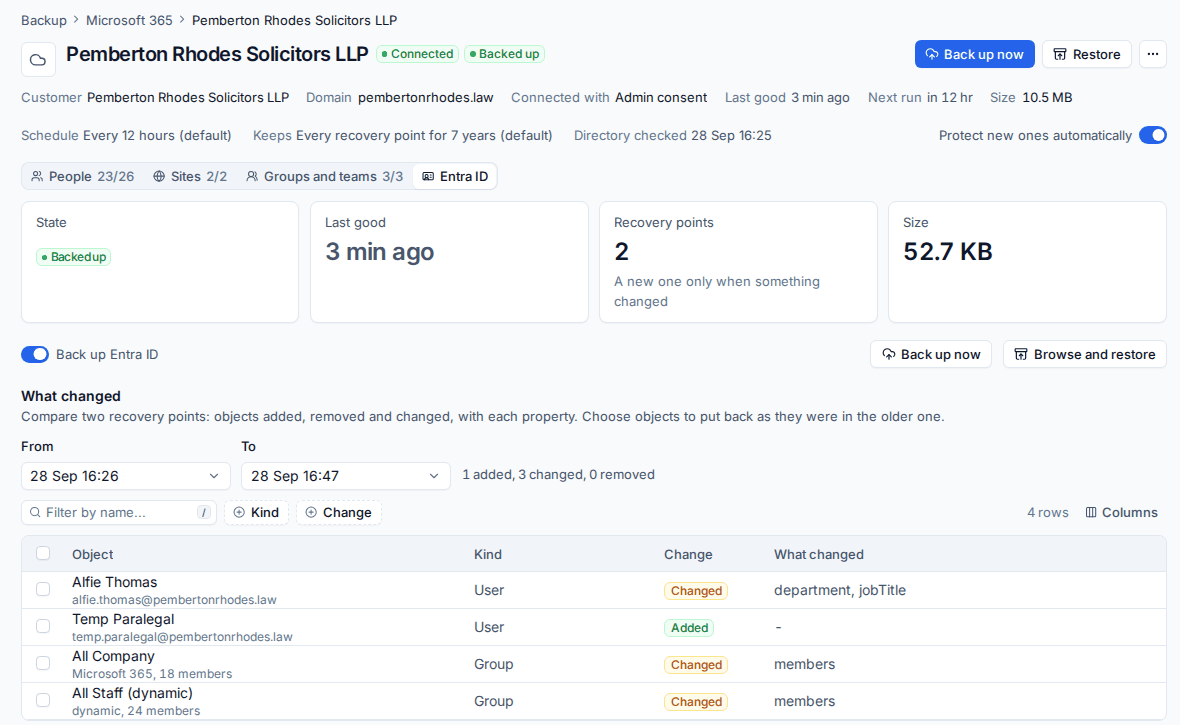The width and height of the screenshot is (1180, 725).
Task: Click the What changed column header
Action: (819, 554)
